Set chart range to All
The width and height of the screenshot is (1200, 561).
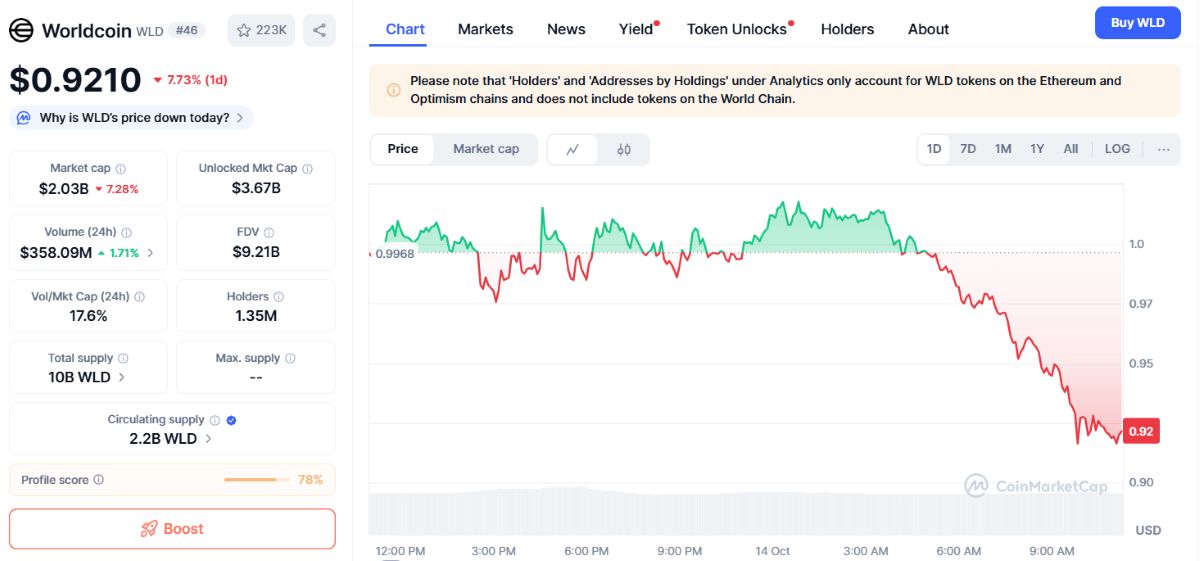(1071, 149)
